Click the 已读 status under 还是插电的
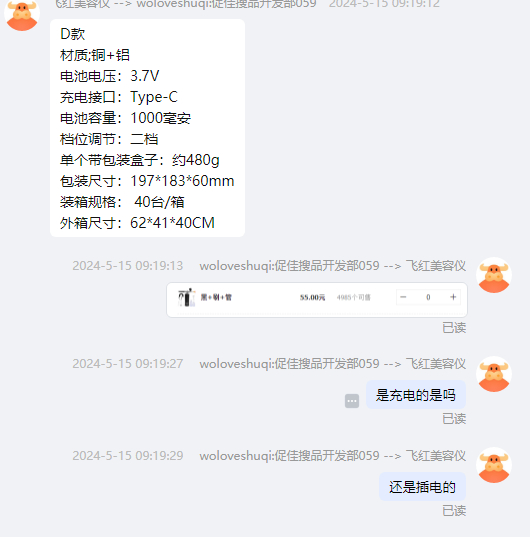 (x=454, y=511)
